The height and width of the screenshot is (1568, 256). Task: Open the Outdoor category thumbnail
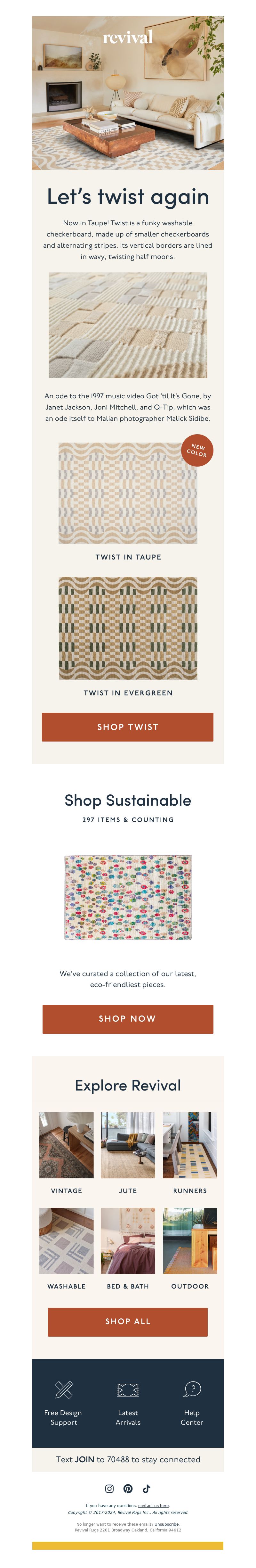click(x=190, y=1240)
